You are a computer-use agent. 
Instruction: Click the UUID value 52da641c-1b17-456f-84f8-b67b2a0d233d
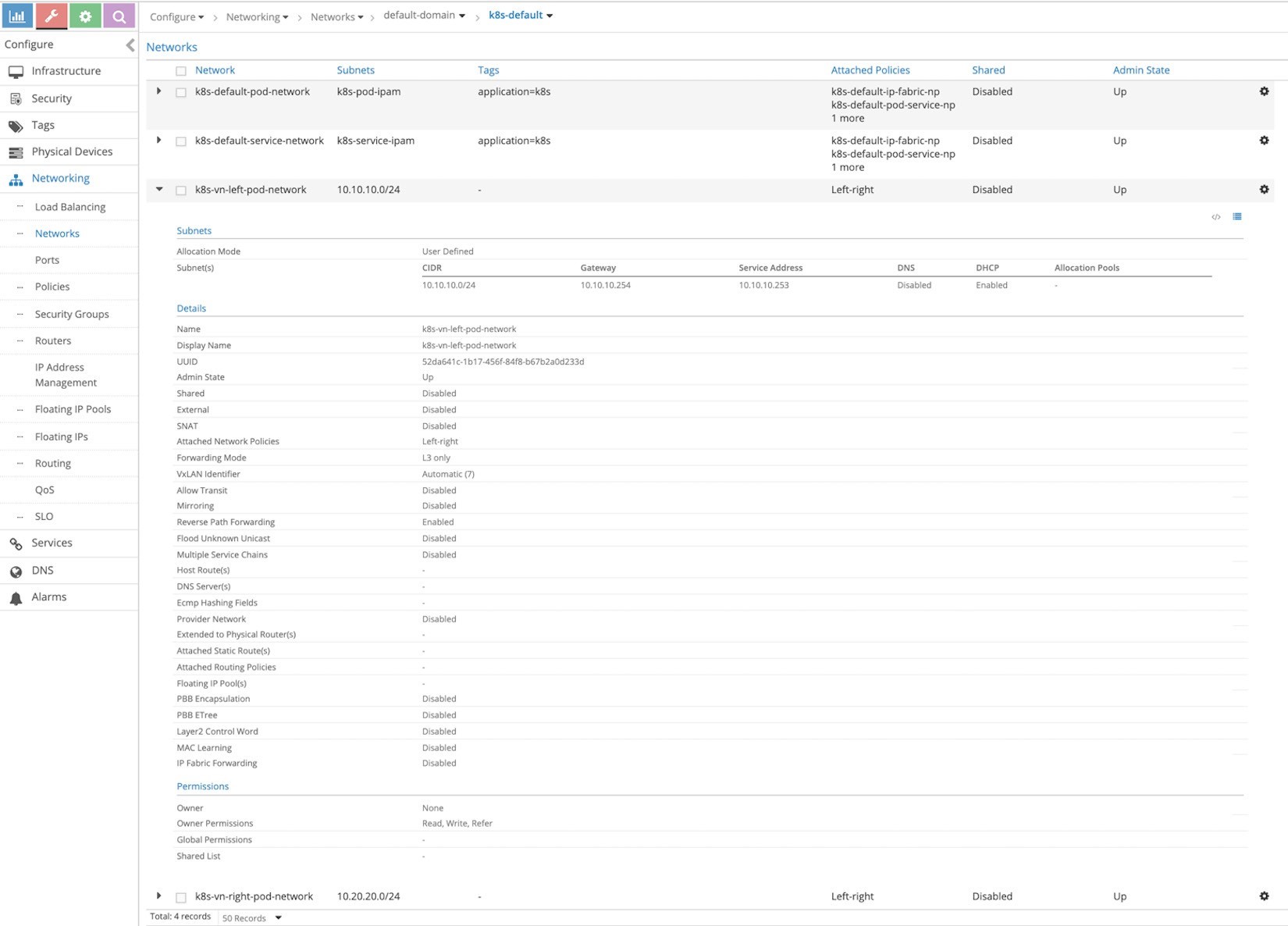(503, 361)
